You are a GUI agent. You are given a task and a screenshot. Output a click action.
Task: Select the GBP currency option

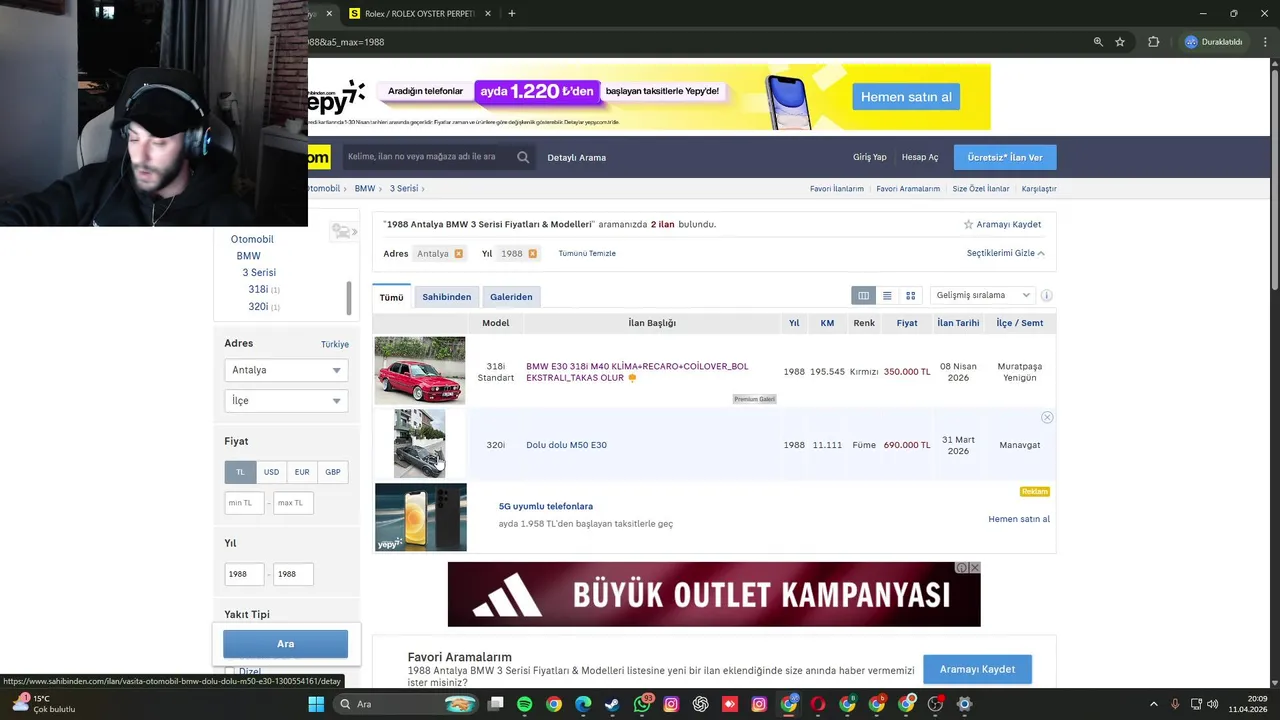pos(333,472)
